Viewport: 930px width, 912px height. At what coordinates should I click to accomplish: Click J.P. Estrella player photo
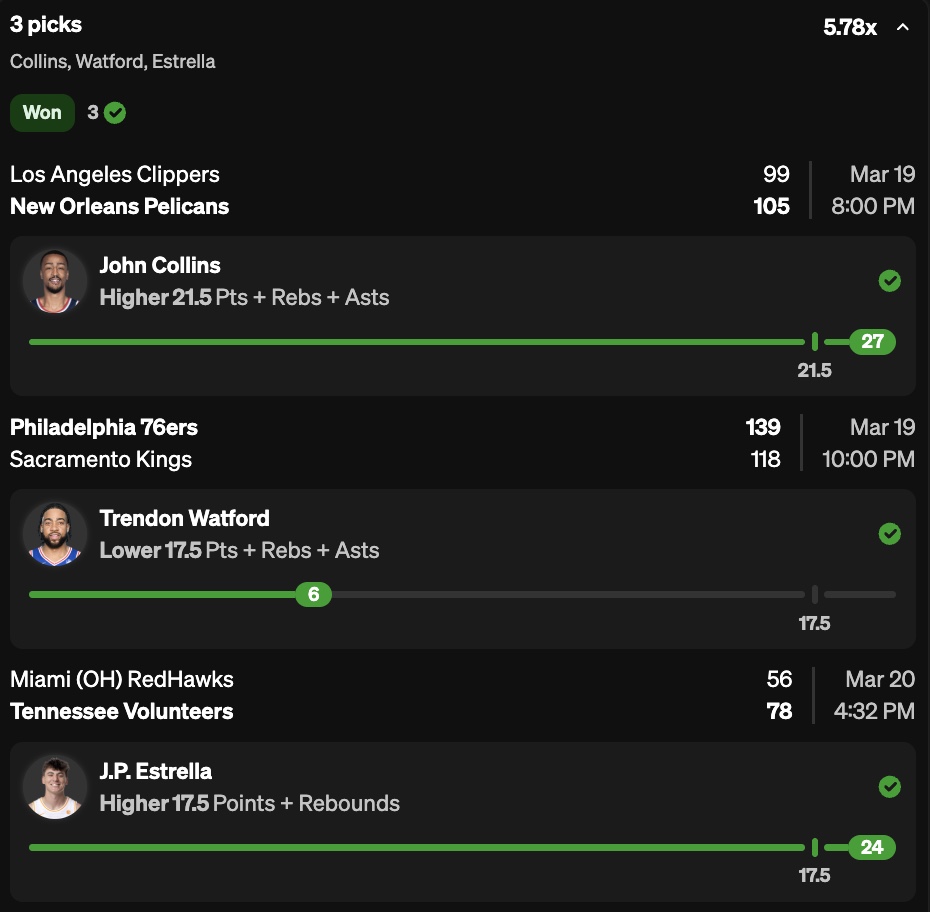pyautogui.click(x=55, y=787)
